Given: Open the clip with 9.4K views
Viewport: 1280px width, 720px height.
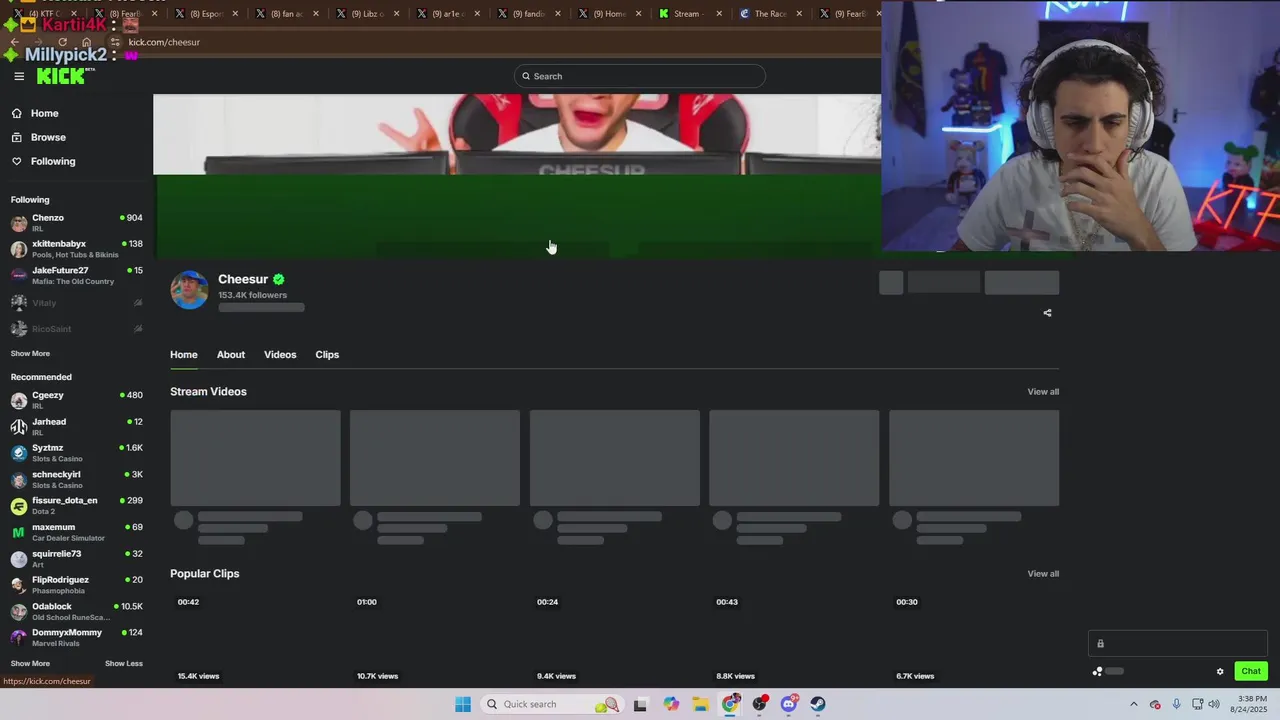Looking at the screenshot, I should pyautogui.click(x=615, y=639).
